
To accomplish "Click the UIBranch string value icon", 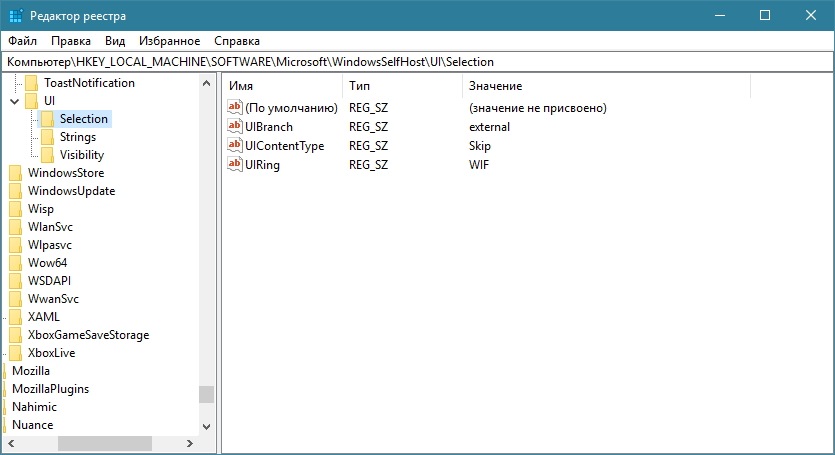I will [234, 126].
